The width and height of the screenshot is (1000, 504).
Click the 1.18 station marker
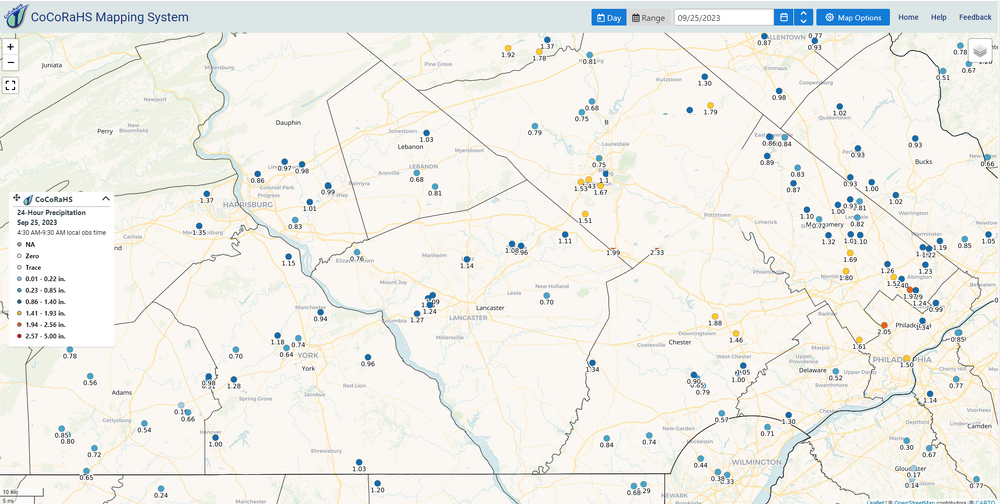click(x=277, y=335)
